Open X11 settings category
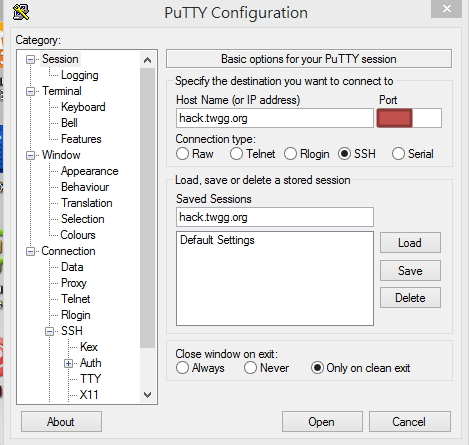This screenshot has width=469, height=445. pos(89,395)
